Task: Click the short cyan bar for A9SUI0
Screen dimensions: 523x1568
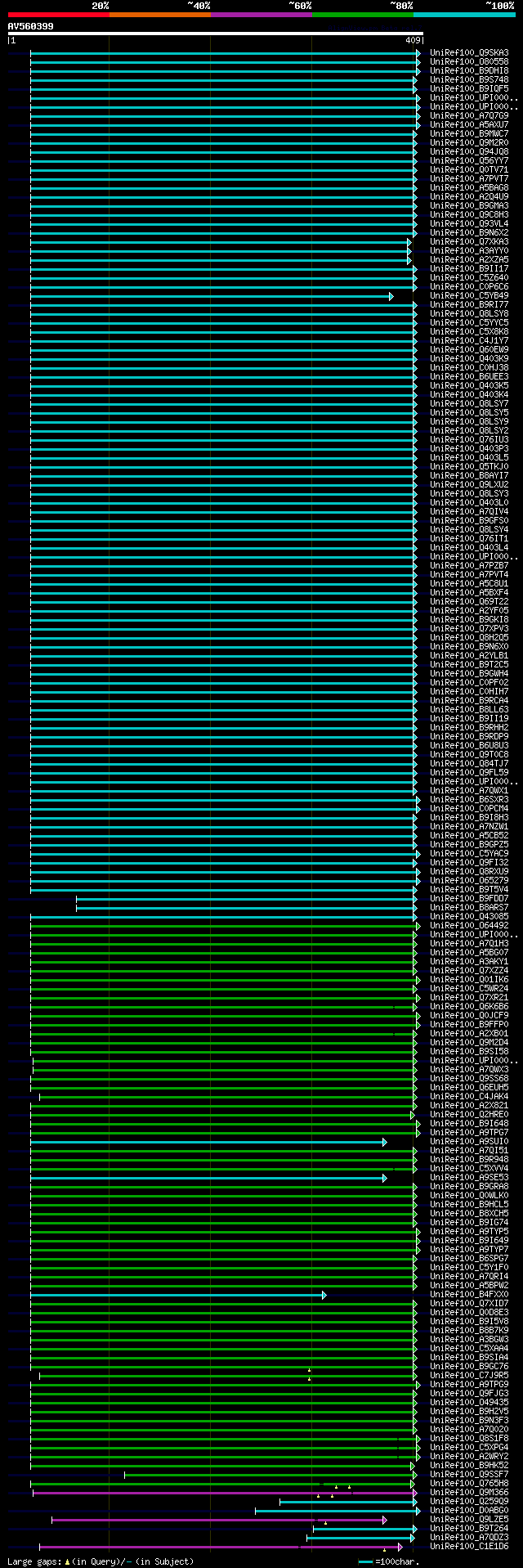Action: point(208,1142)
